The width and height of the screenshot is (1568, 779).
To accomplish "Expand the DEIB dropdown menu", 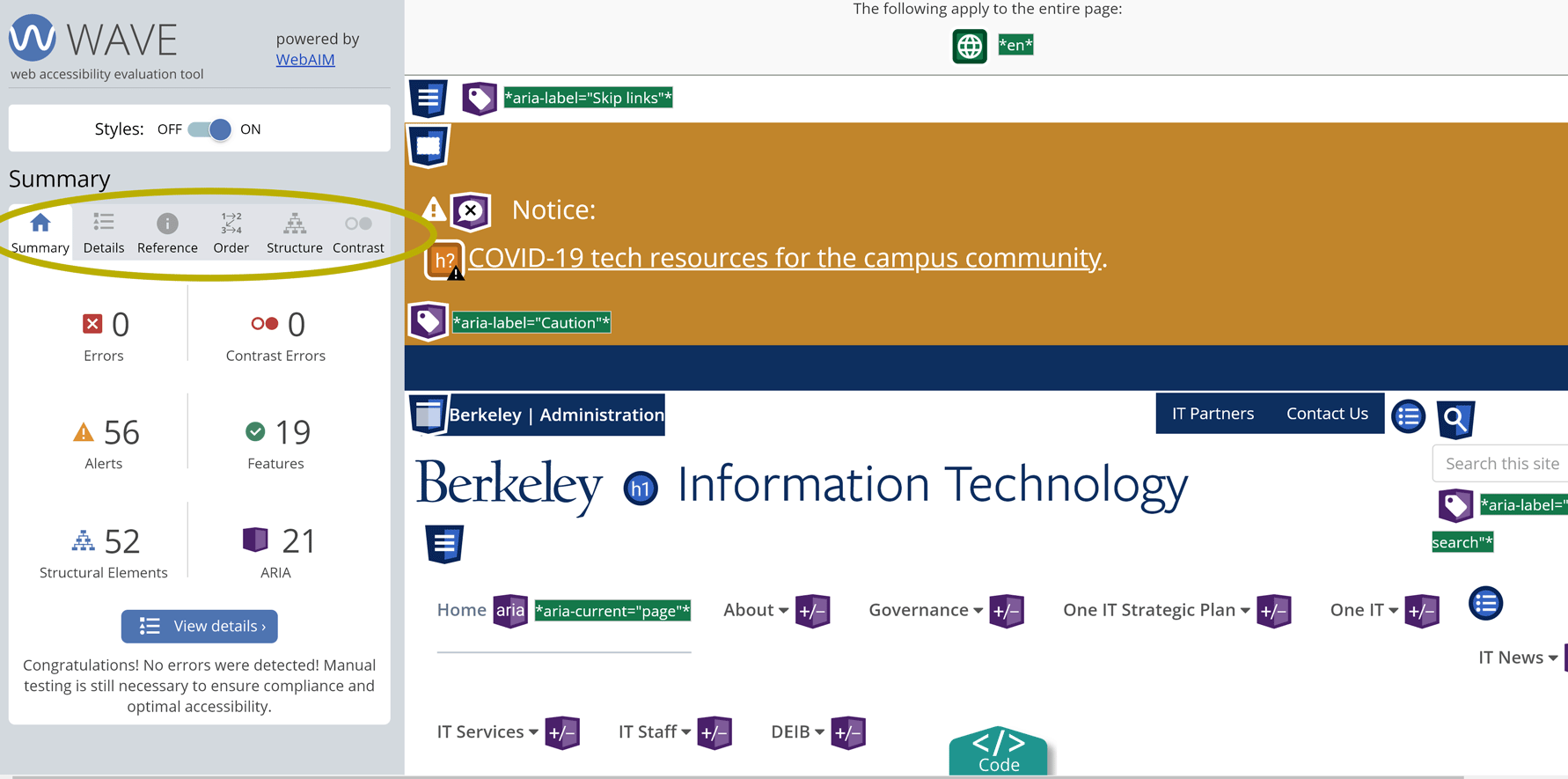I will click(x=797, y=731).
